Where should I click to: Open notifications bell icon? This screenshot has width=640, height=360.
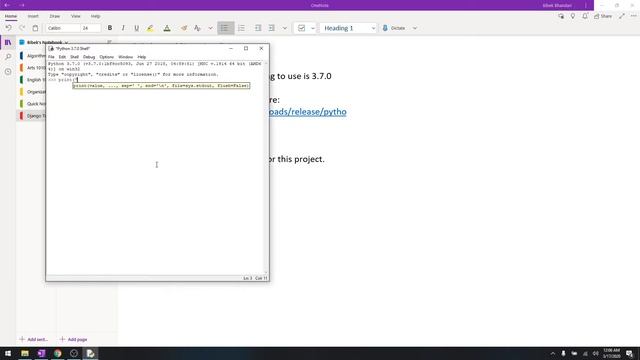(x=585, y=16)
